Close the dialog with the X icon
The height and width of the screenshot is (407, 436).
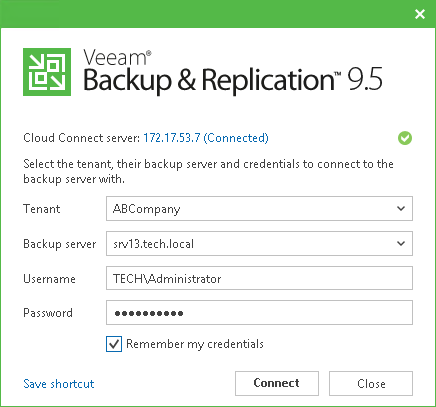(x=420, y=14)
